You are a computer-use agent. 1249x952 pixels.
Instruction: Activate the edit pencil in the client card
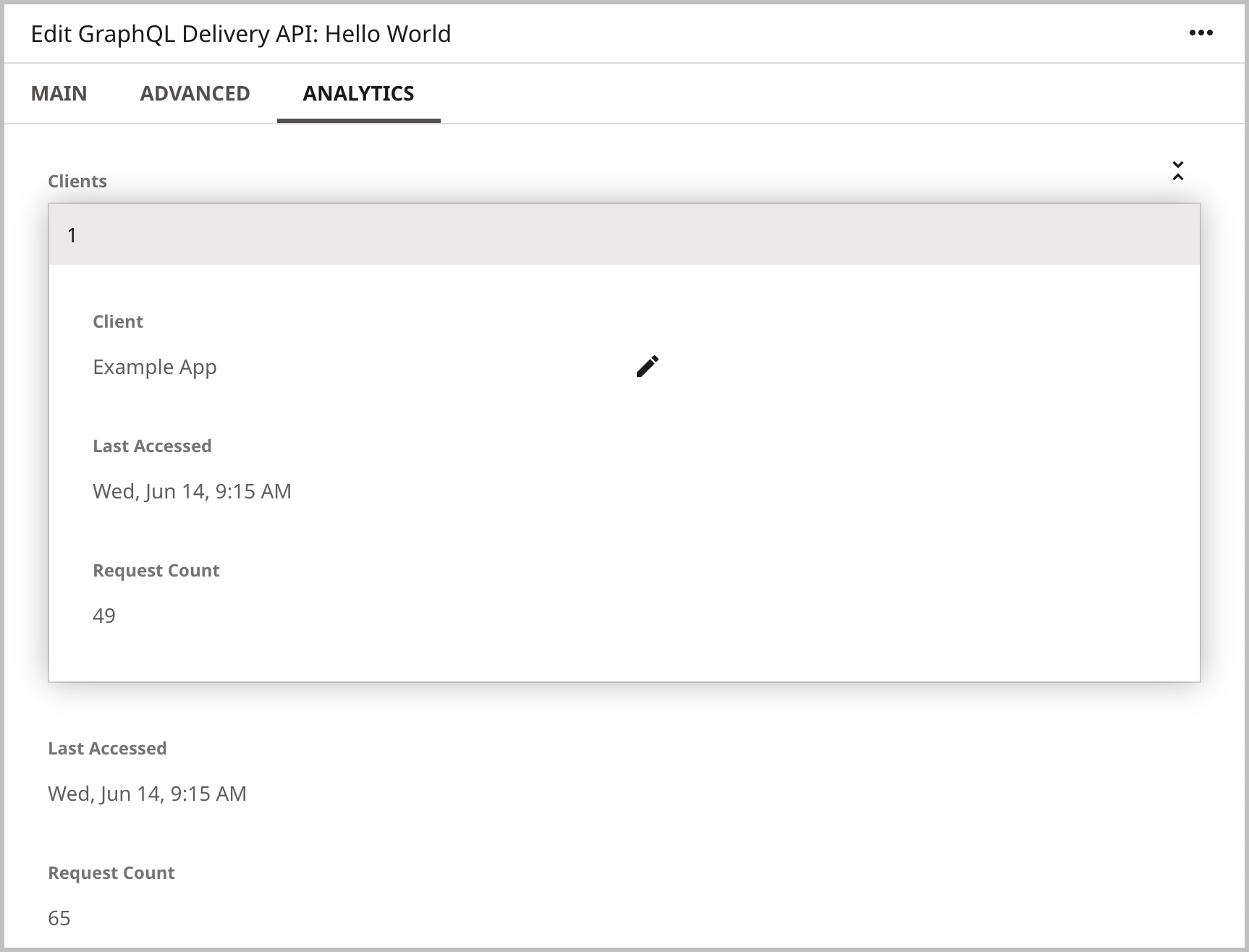tap(646, 366)
